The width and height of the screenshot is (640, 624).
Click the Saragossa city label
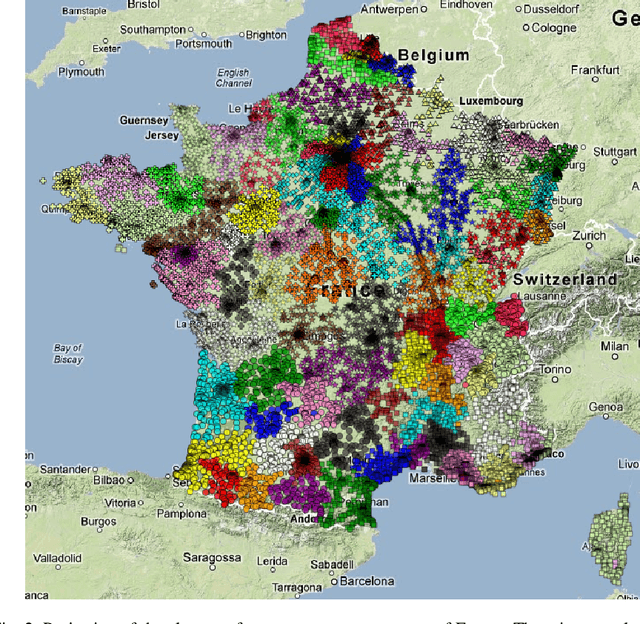point(206,557)
